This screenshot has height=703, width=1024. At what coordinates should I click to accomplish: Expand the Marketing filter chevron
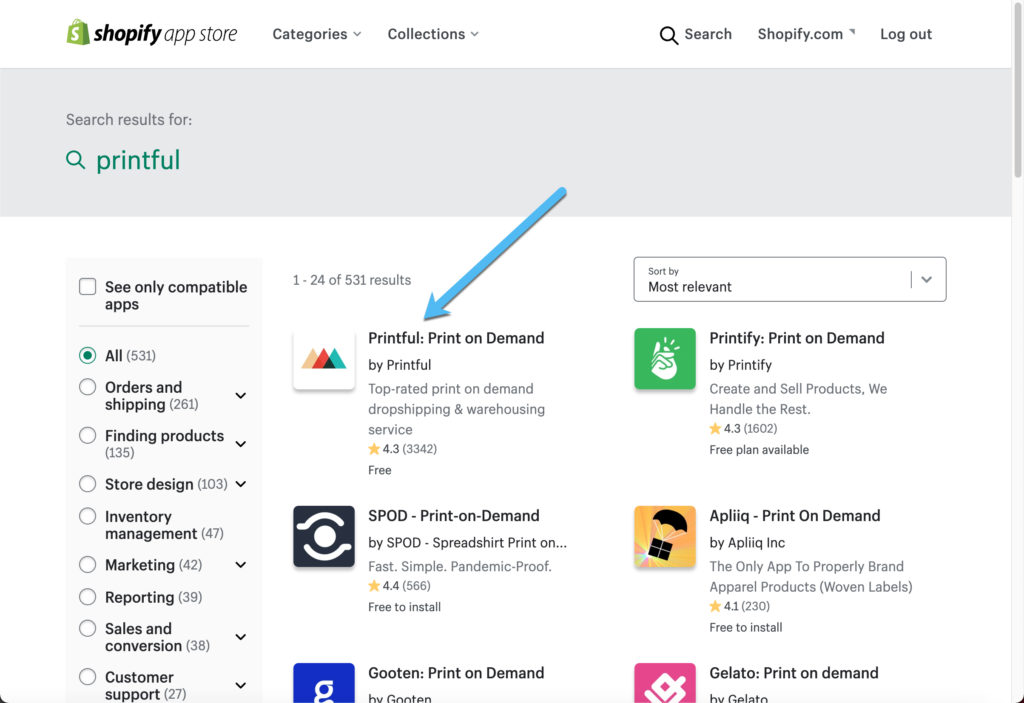pos(240,565)
